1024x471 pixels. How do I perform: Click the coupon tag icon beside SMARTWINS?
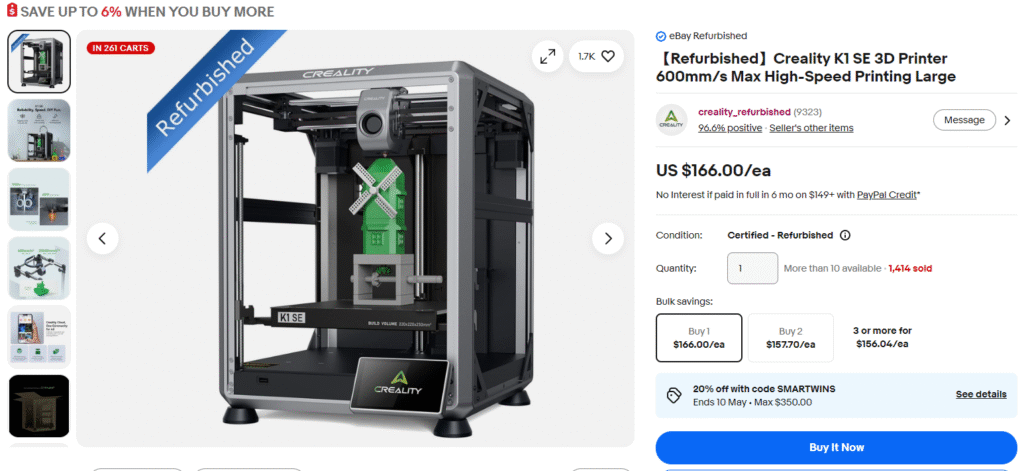[x=673, y=395]
